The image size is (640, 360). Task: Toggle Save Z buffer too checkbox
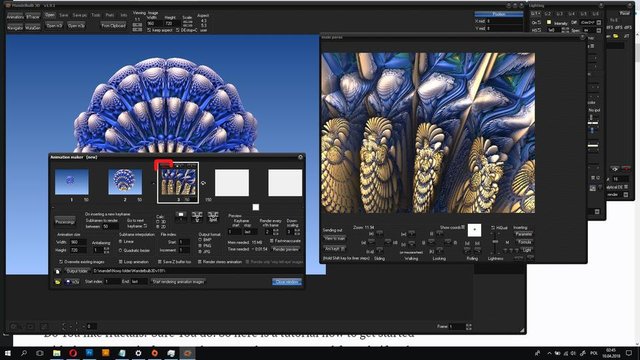click(160, 262)
